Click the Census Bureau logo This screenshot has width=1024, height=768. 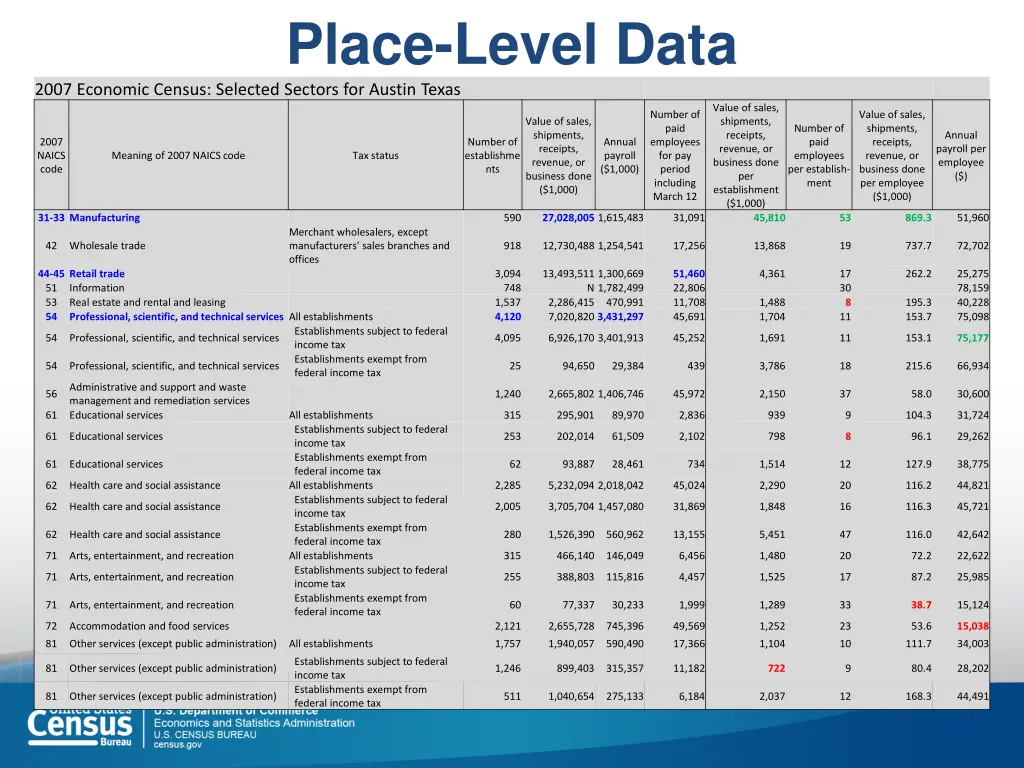(x=80, y=727)
